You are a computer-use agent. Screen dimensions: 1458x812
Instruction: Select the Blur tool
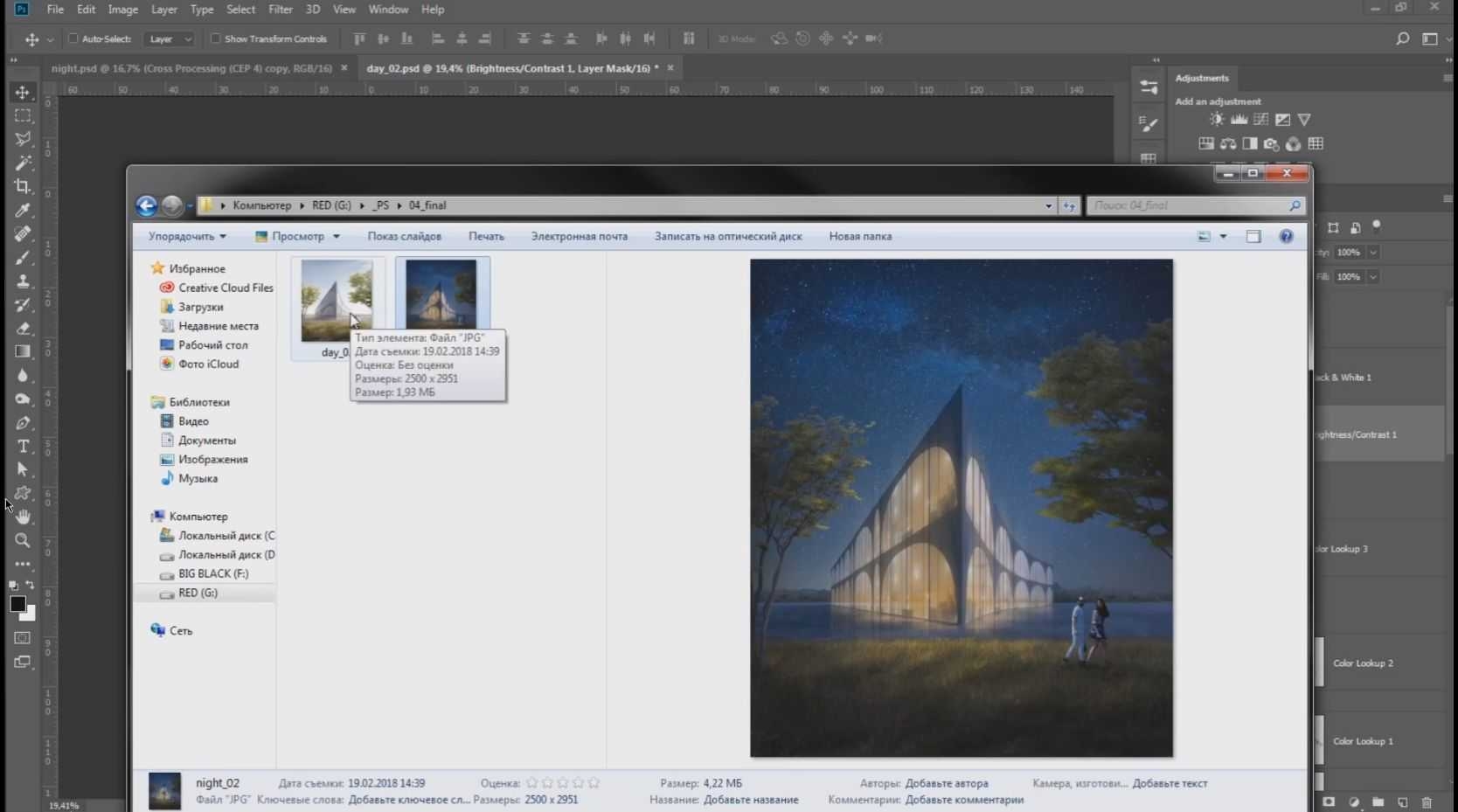click(23, 375)
